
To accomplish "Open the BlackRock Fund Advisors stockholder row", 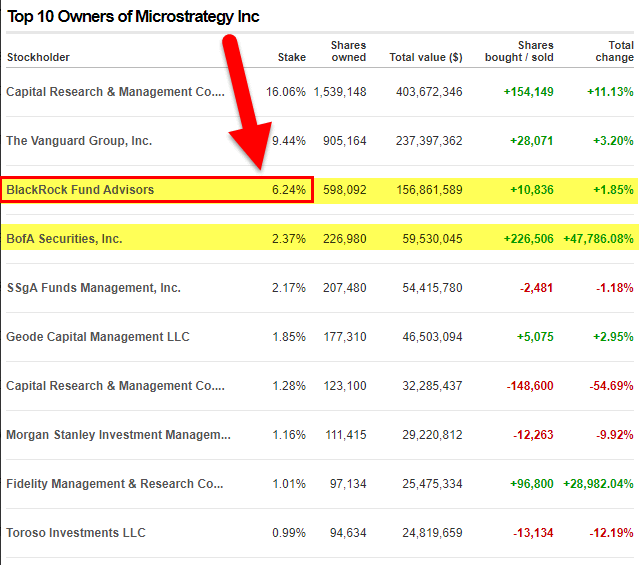I will coord(80,189).
